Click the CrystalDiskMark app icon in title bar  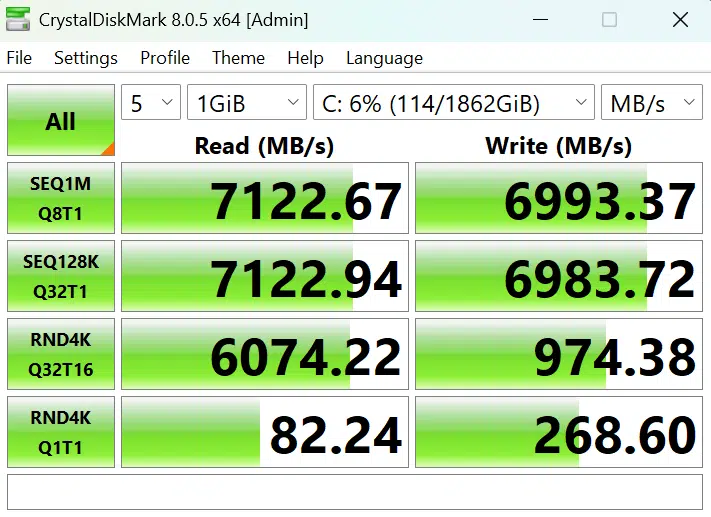click(18, 20)
